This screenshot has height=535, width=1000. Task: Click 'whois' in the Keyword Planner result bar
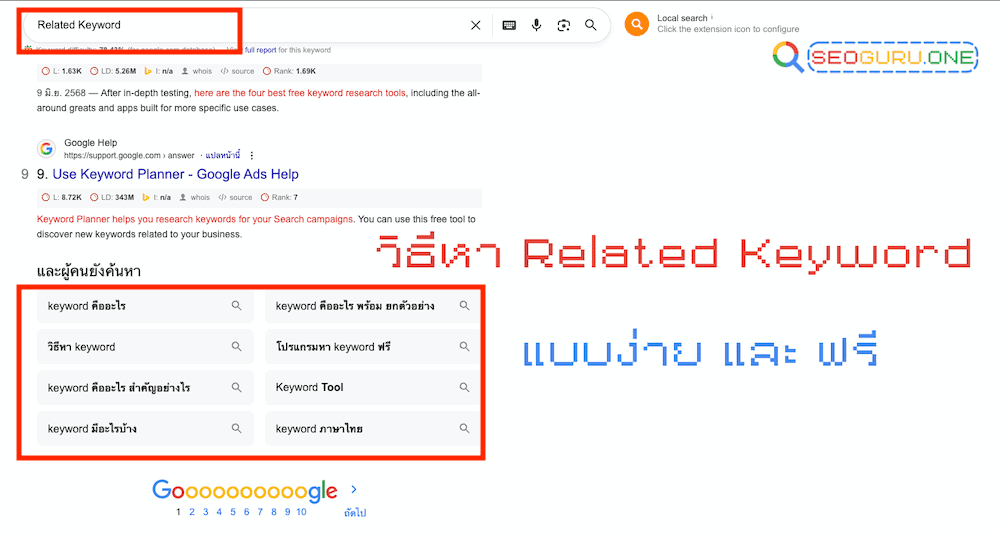click(x=195, y=198)
